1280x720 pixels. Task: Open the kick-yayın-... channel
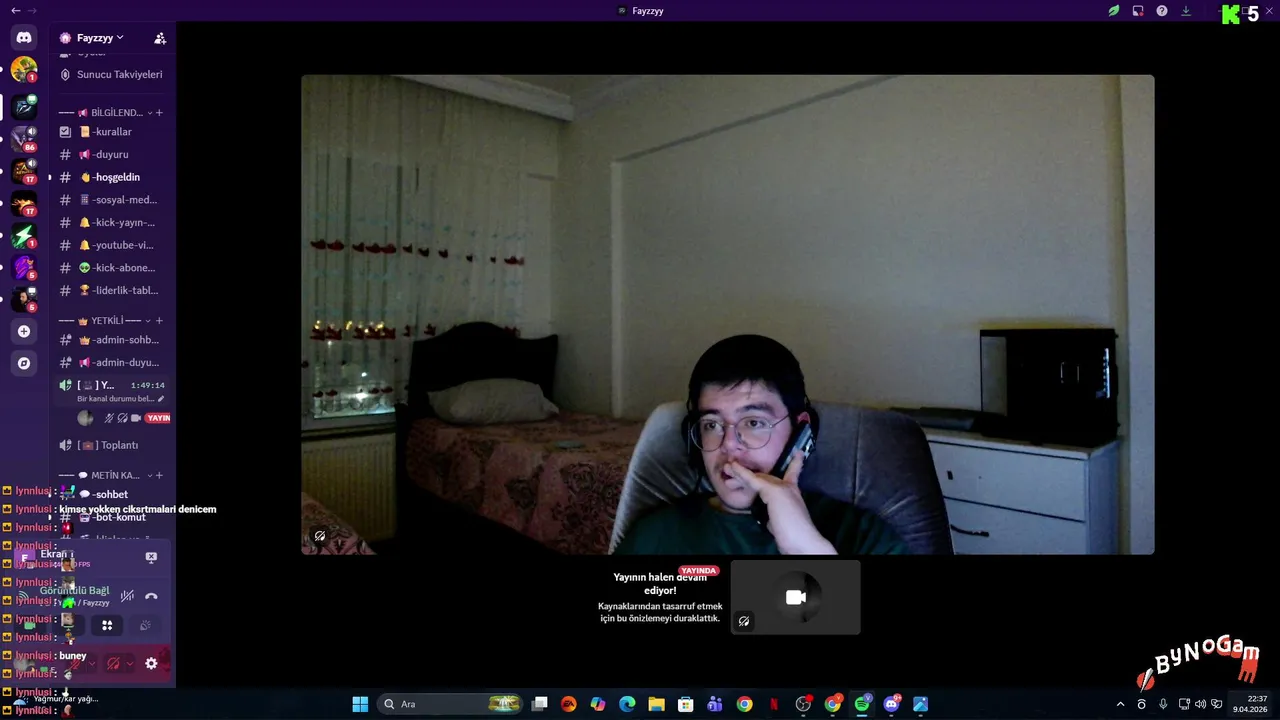coord(112,223)
